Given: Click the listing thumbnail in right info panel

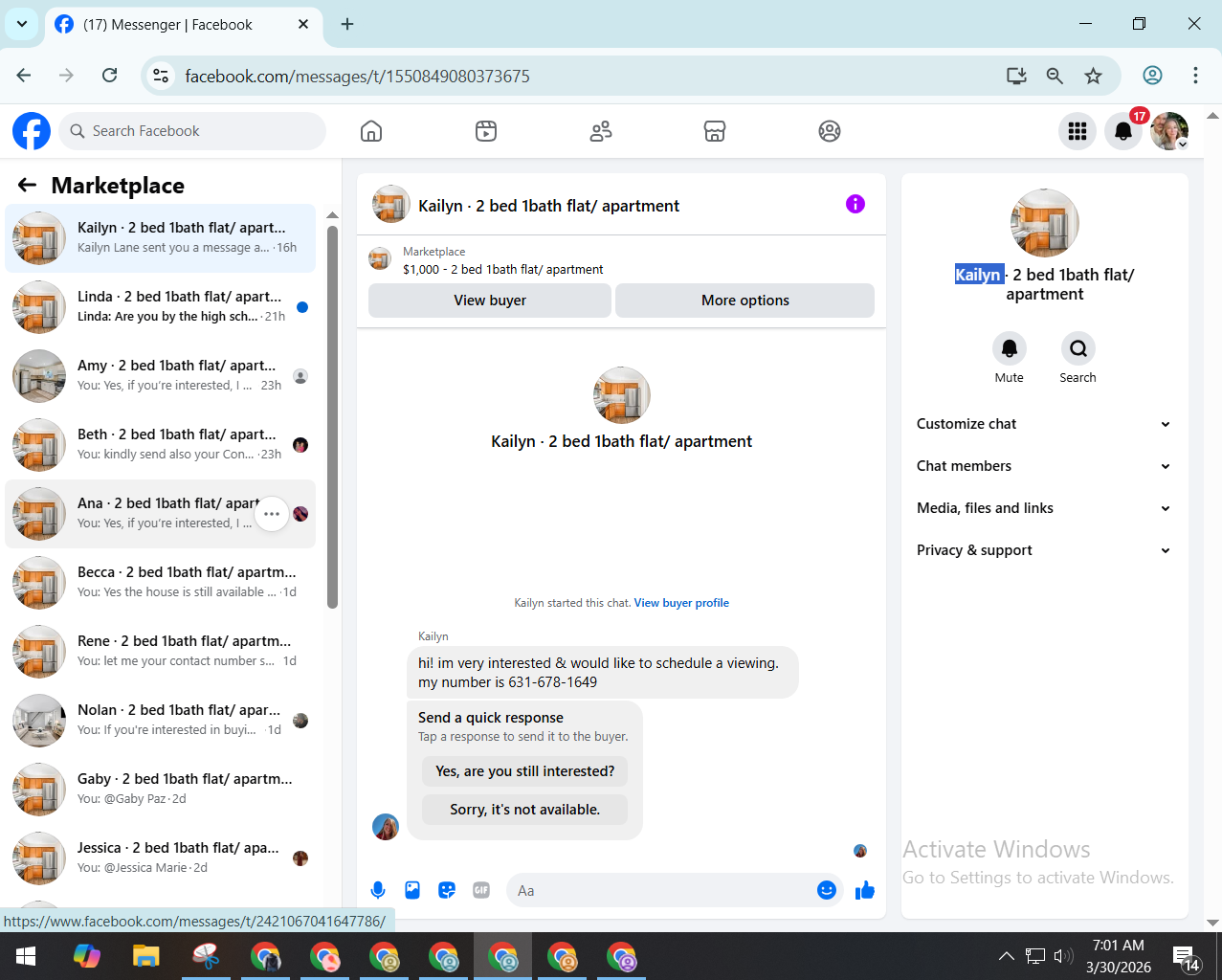Looking at the screenshot, I should [1045, 223].
